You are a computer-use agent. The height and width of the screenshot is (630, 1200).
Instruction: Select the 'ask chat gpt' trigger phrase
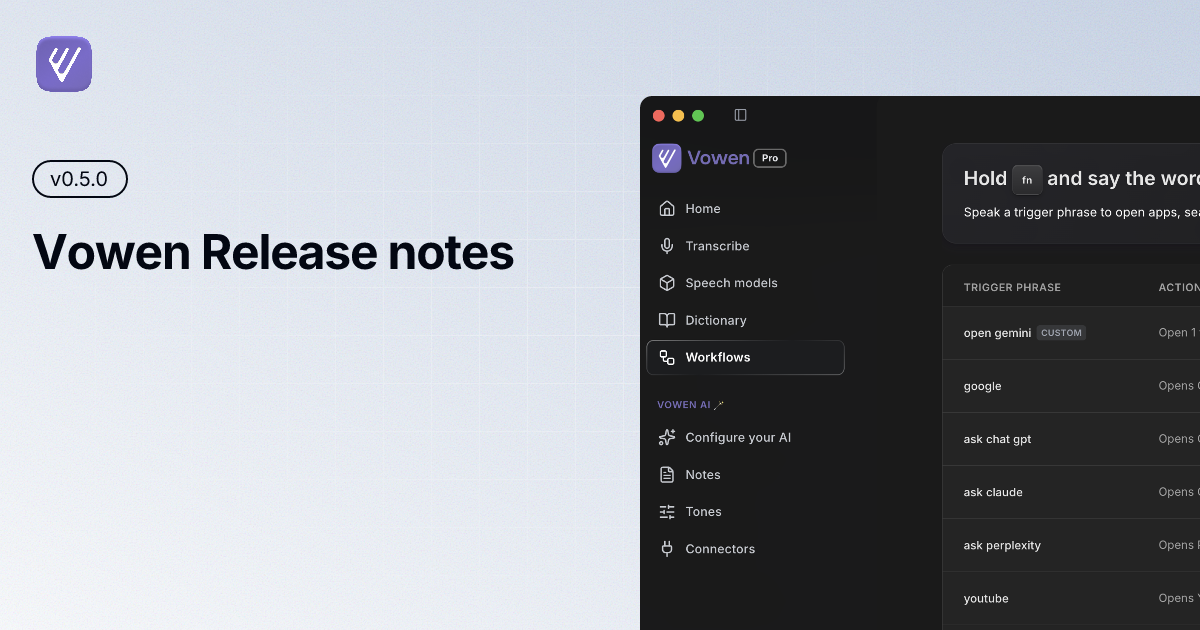point(997,439)
